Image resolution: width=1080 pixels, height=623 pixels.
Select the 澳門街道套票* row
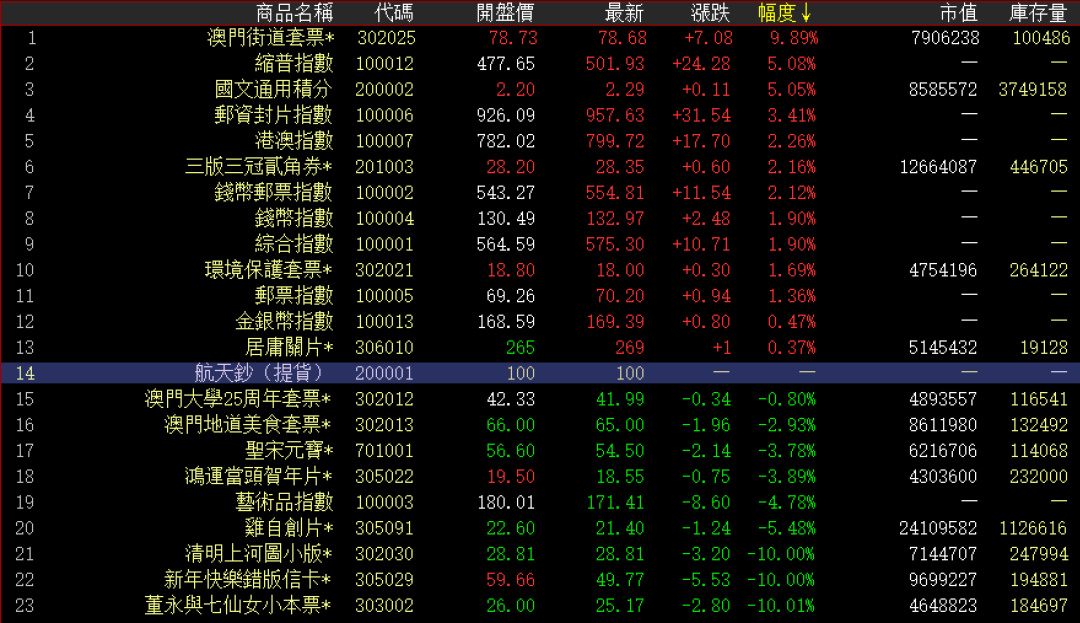point(540,38)
